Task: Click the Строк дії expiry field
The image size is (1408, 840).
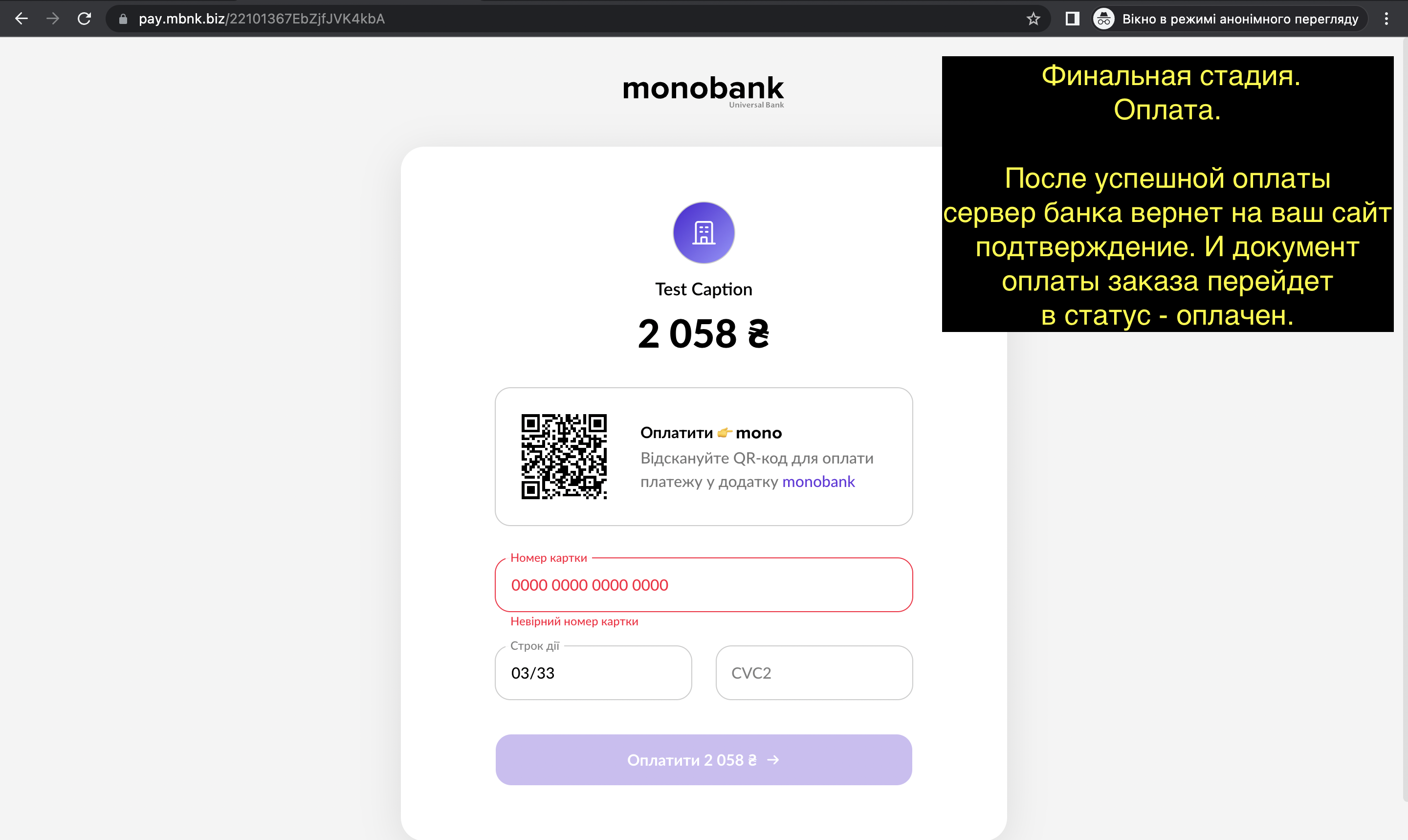Action: pos(593,673)
